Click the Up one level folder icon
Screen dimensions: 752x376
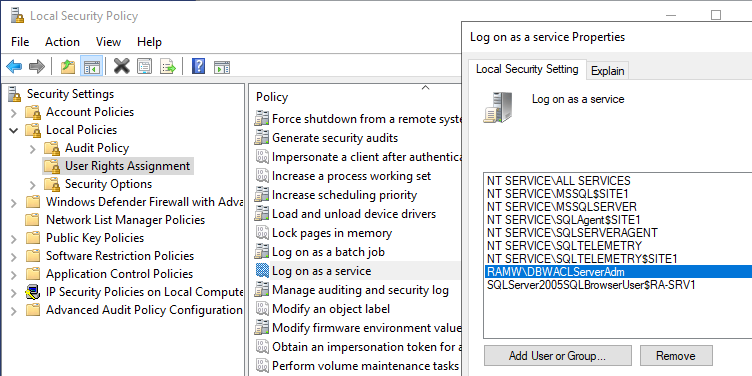pos(68,67)
